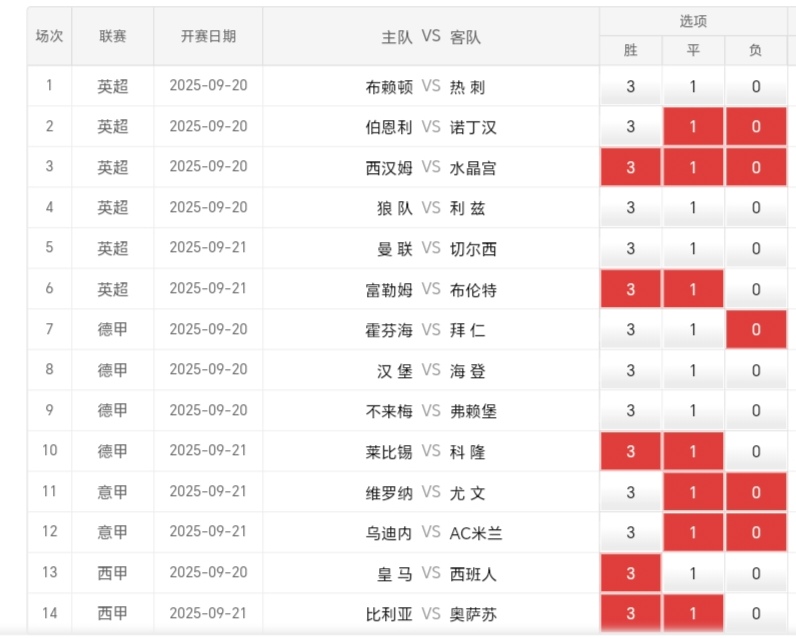Select win (3) for 曼联 VS 切尔西
The width and height of the screenshot is (796, 638).
point(631,248)
